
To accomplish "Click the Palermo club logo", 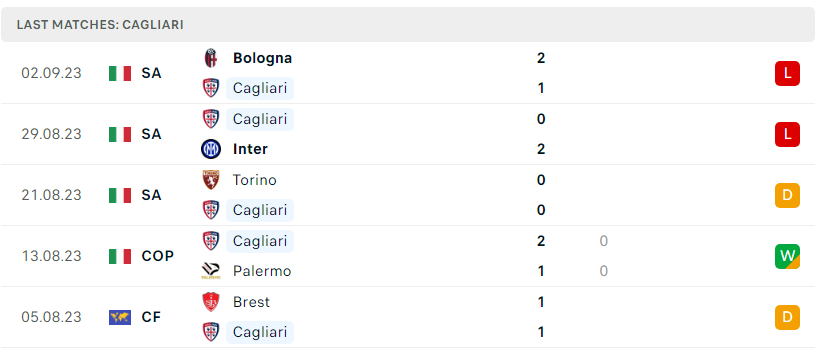I will (x=210, y=271).
